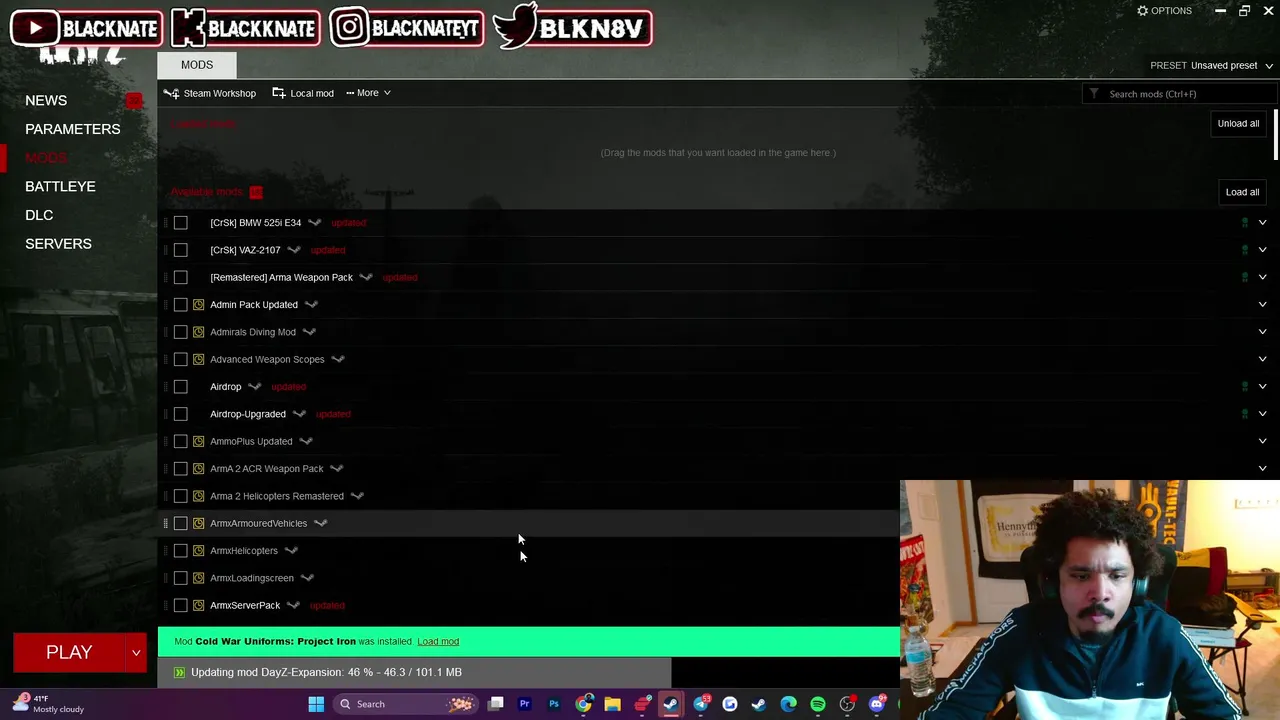Click pending-update clock icon for Admin Pack Updated
Viewport: 1280px width, 720px height.
tap(198, 305)
